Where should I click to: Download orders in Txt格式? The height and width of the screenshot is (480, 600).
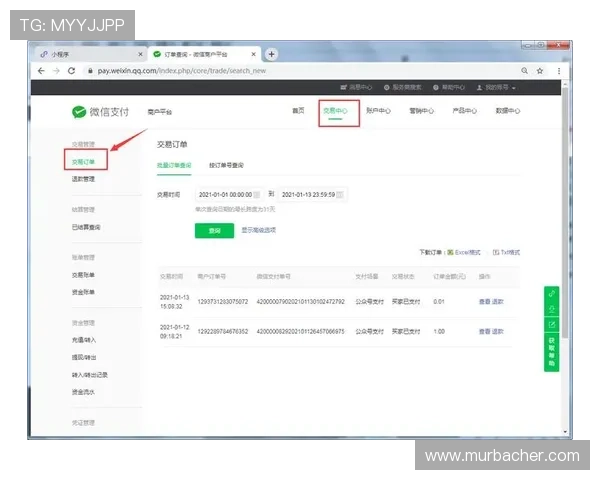pos(506,252)
